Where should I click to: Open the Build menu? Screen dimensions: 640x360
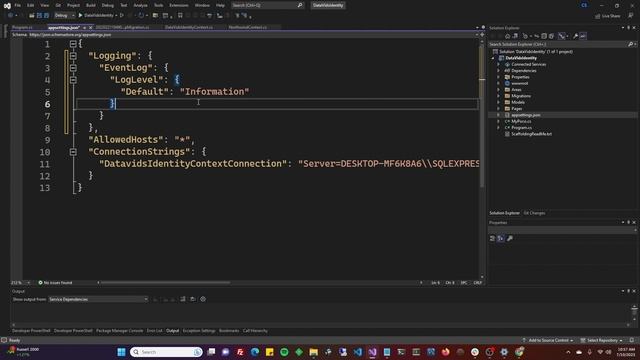91,5
